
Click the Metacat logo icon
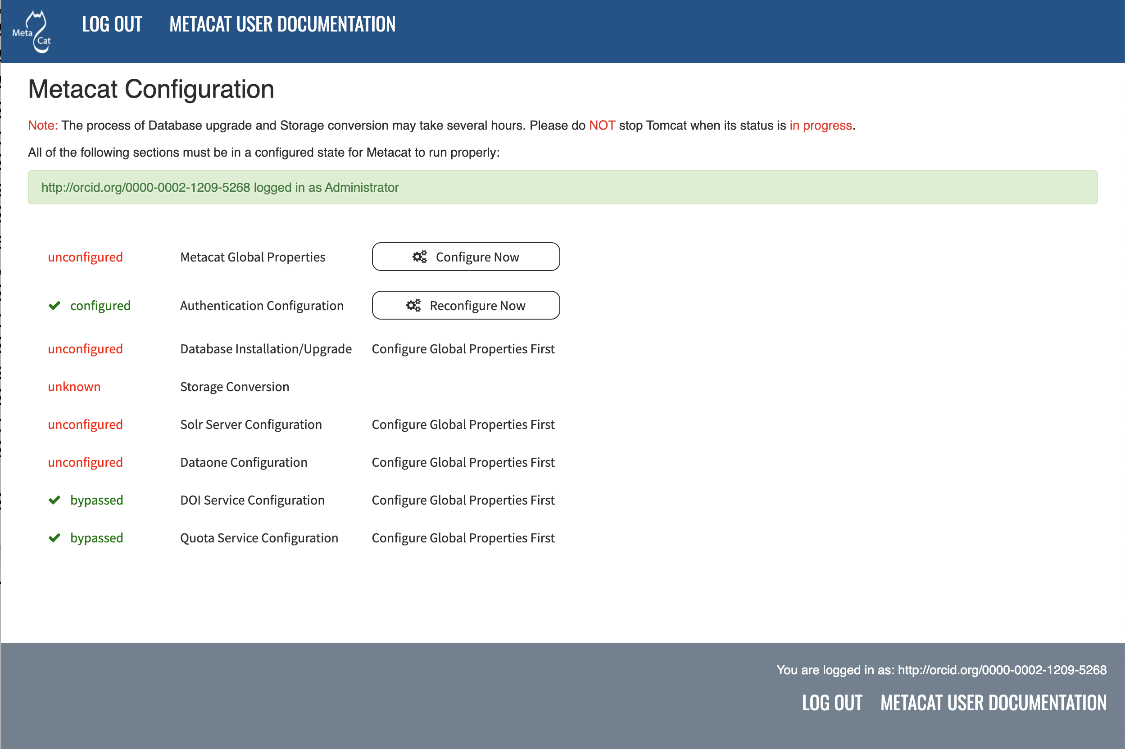pos(32,30)
